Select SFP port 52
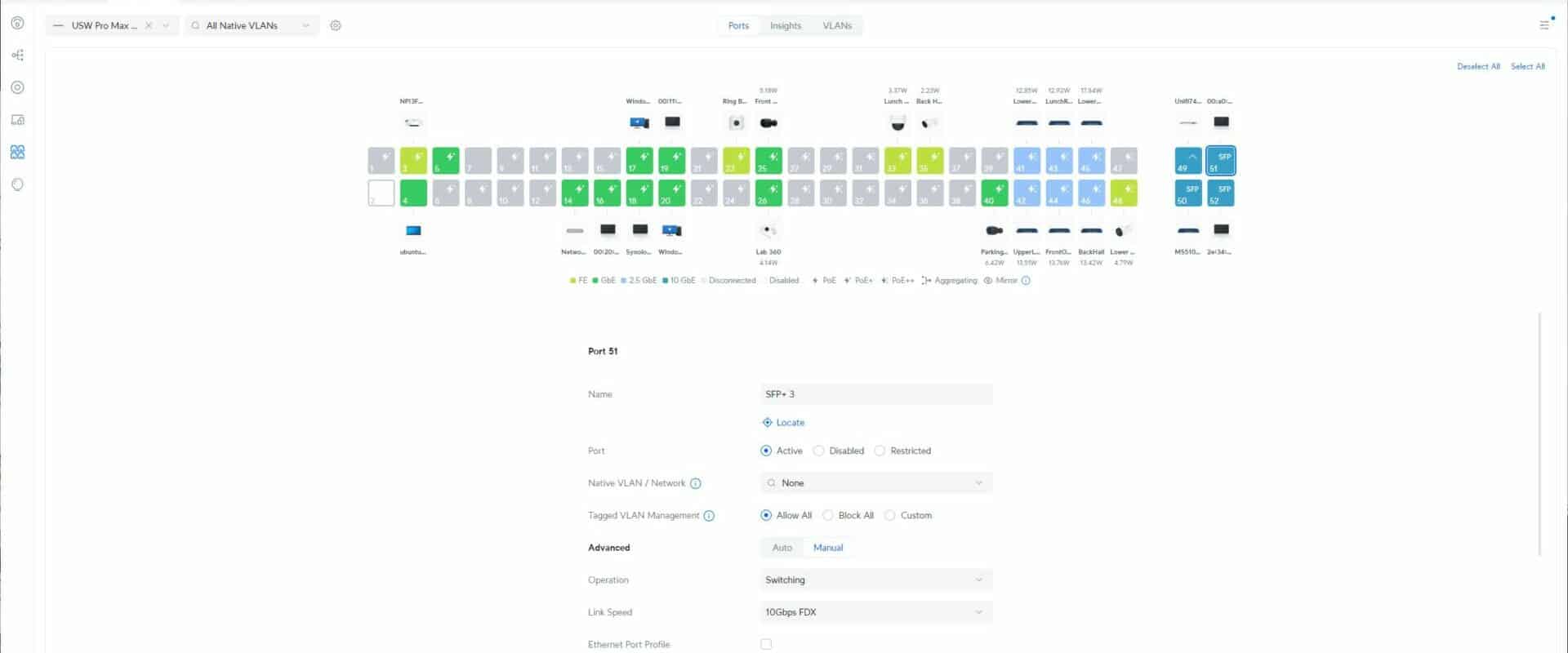1568x653 pixels. (1221, 193)
